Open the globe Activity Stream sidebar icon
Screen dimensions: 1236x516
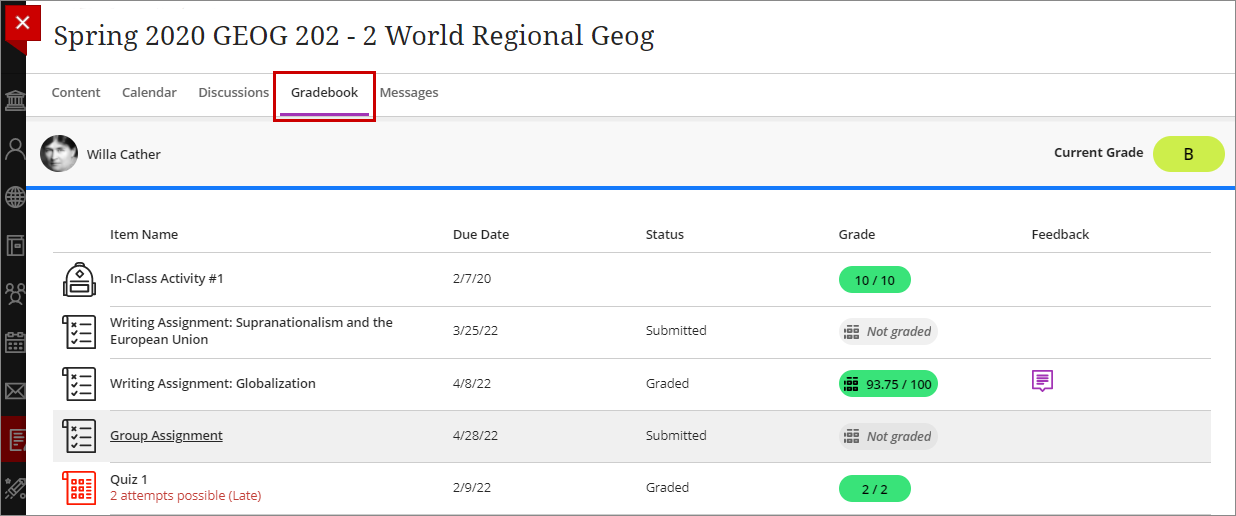(15, 197)
